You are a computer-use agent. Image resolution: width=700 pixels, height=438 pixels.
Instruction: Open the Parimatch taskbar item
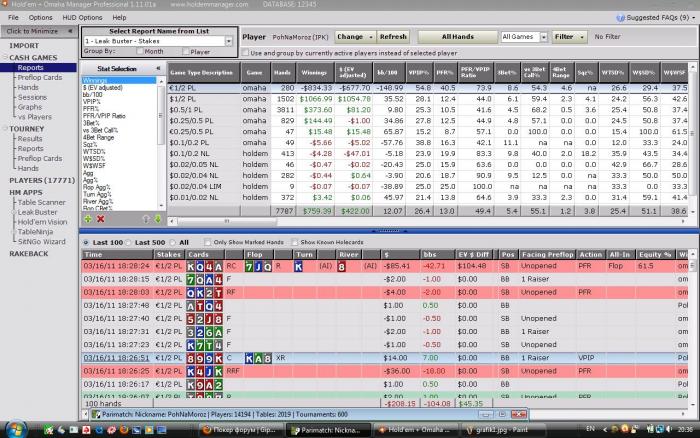pos(328,430)
